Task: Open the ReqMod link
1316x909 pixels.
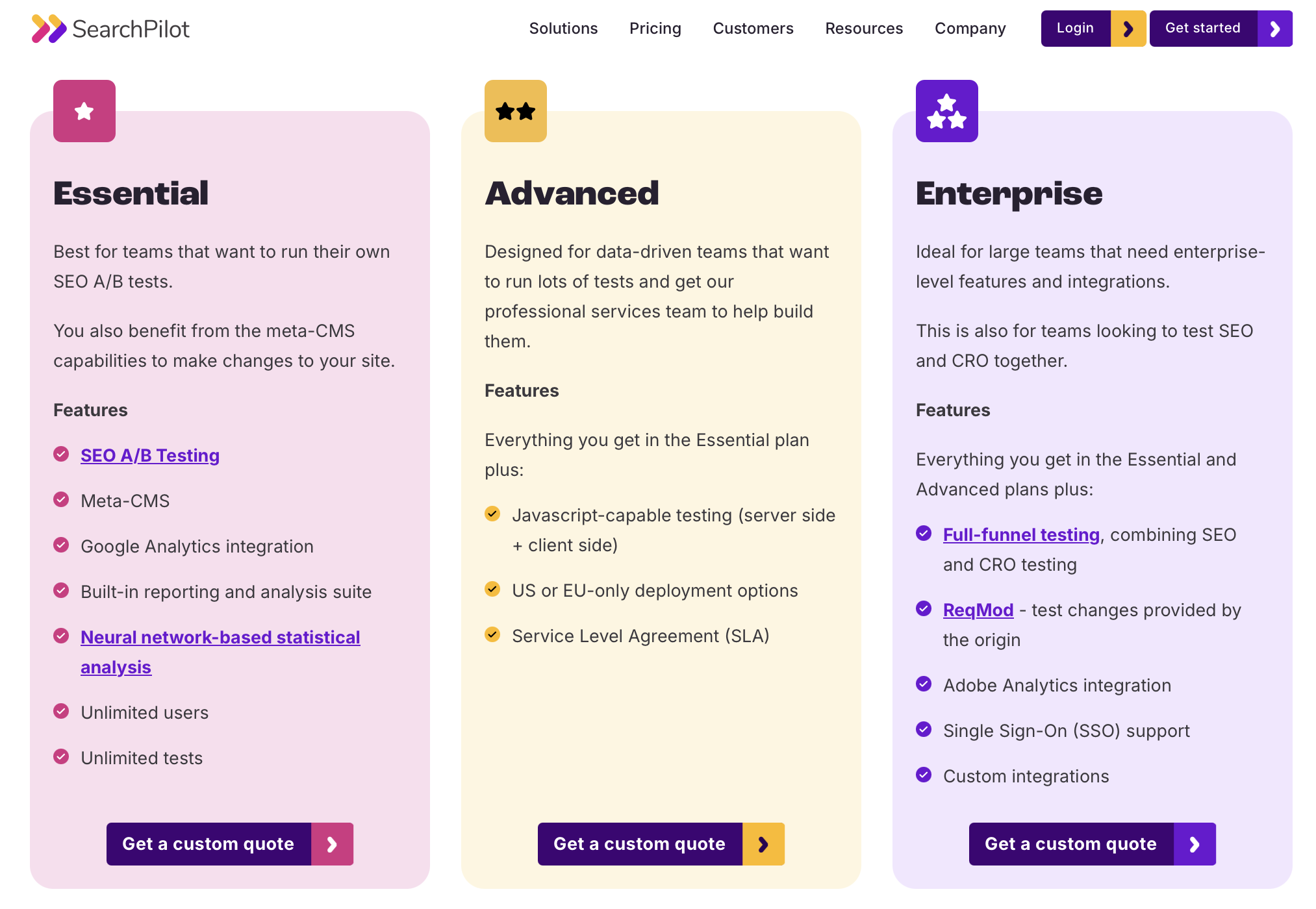Action: pyautogui.click(x=978, y=610)
